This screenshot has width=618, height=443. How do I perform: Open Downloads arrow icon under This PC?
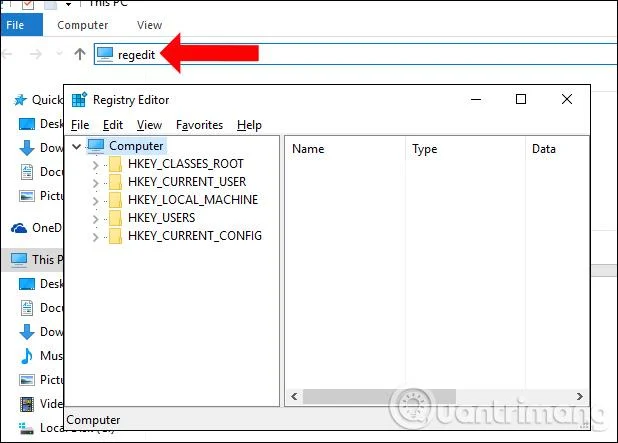27,332
